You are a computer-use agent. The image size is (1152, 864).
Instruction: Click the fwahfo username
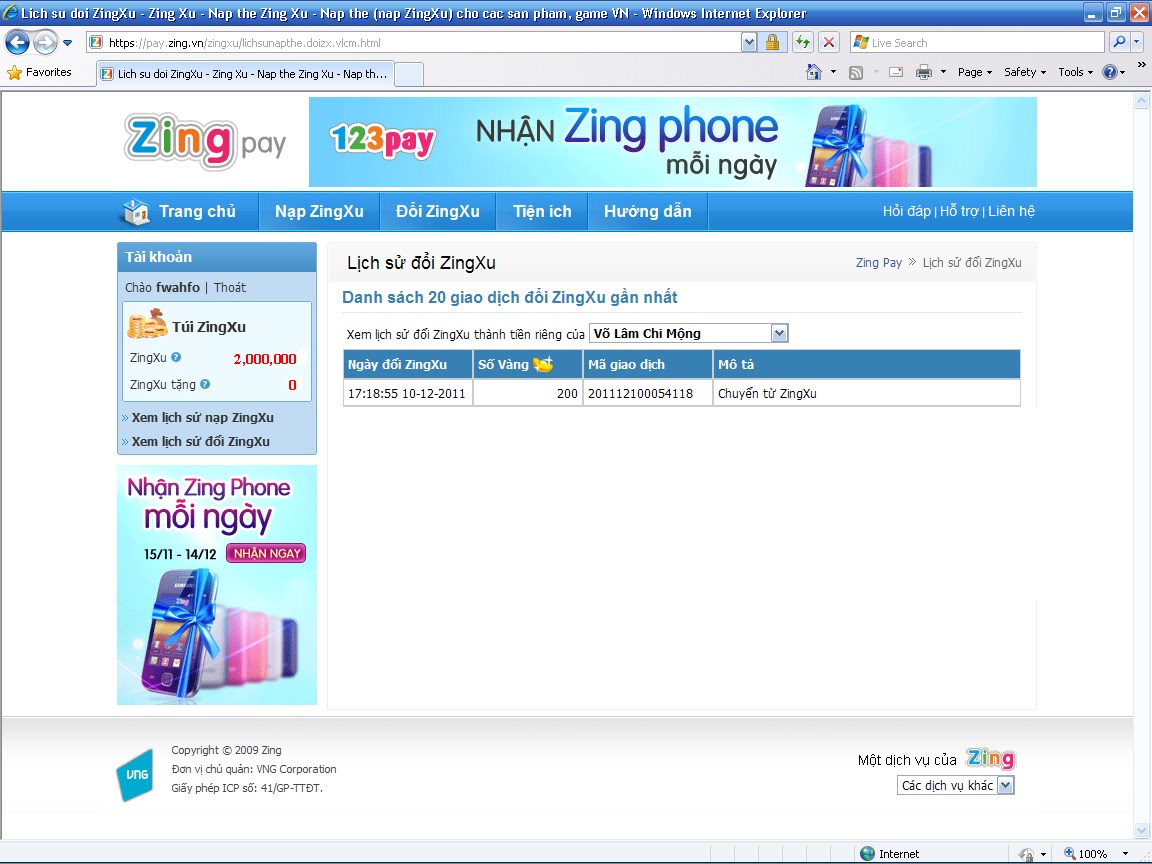(178, 288)
